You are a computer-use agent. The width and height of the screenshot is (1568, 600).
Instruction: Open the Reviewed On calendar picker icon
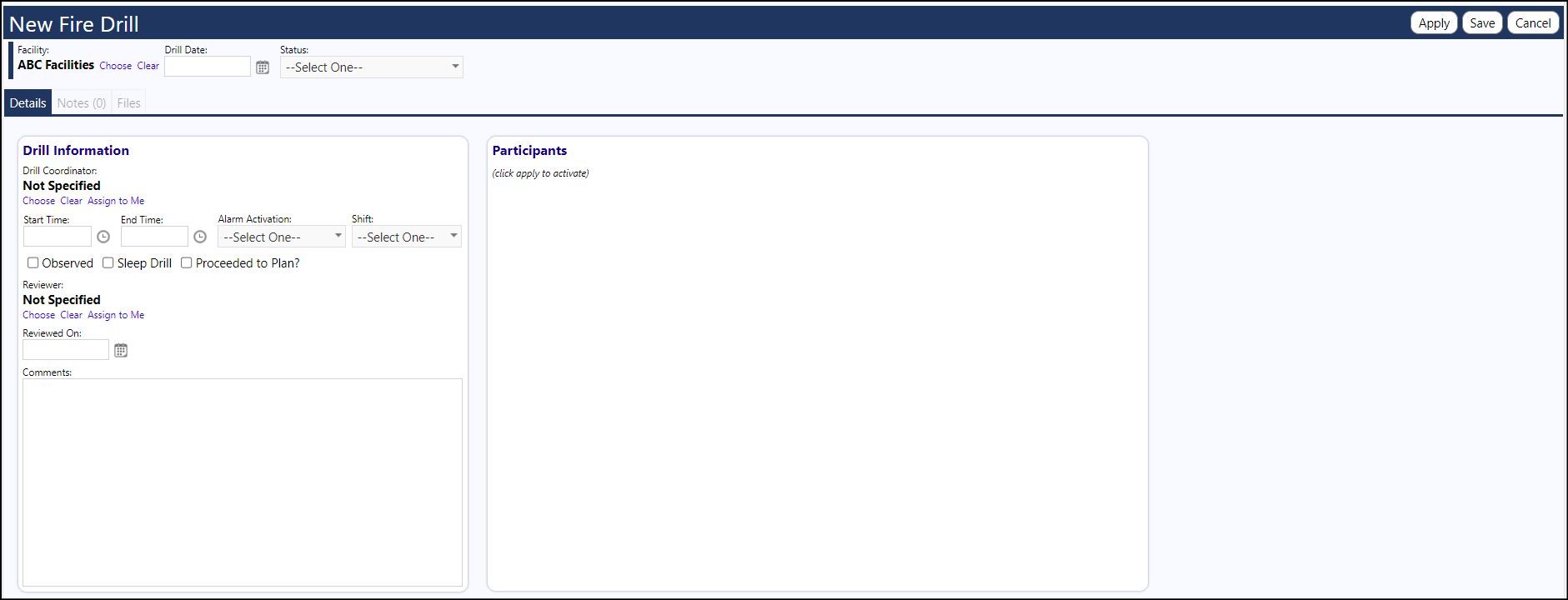coord(121,350)
